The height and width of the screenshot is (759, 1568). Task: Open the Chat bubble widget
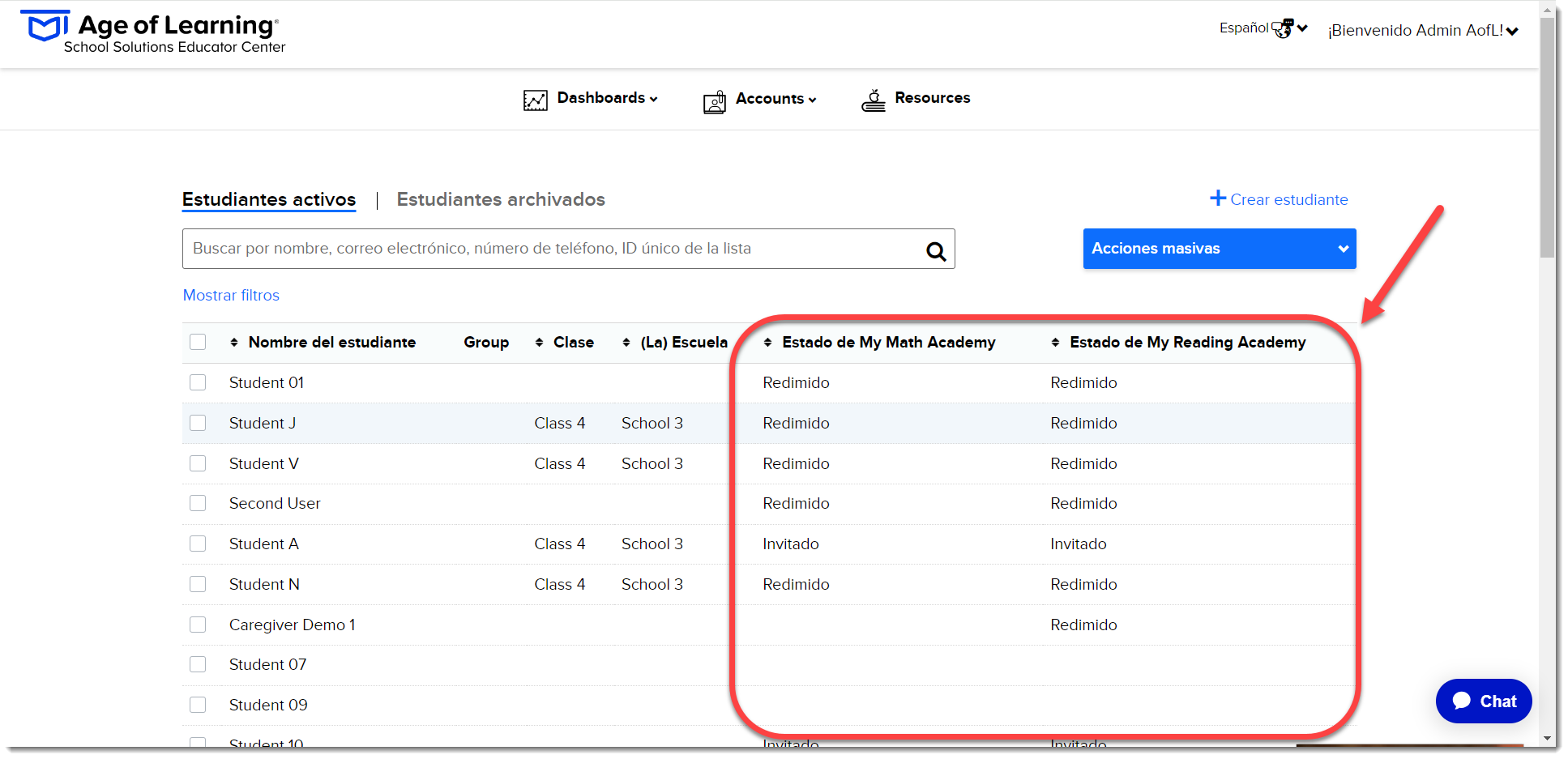1483,701
